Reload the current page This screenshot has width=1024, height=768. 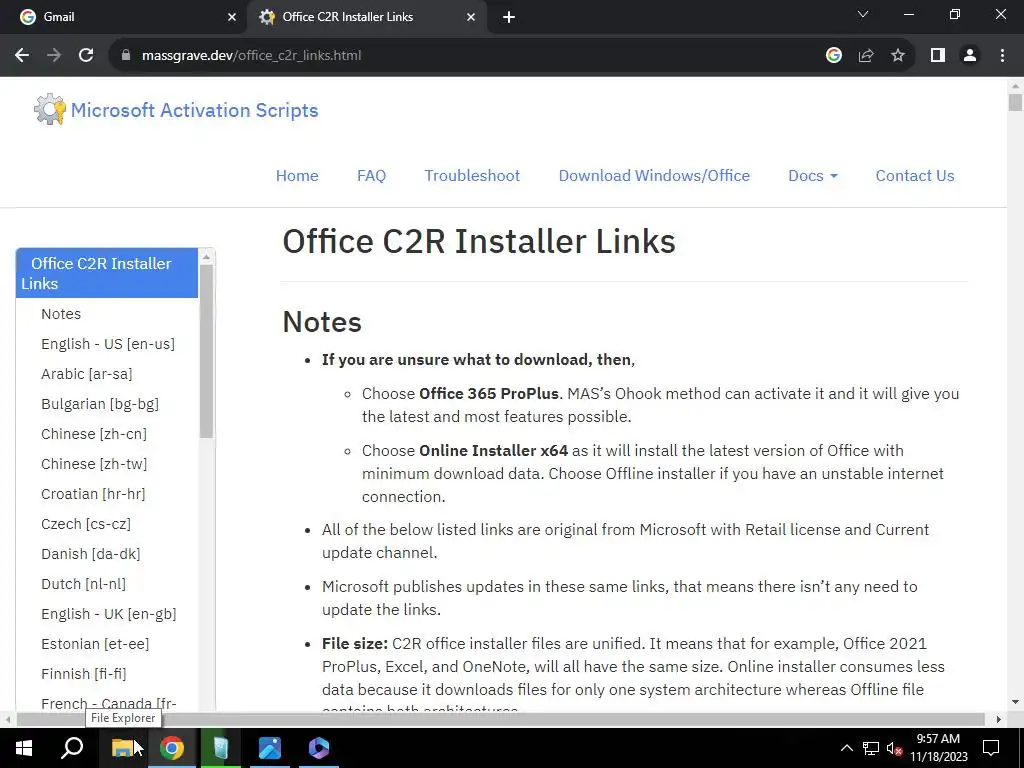(x=86, y=56)
